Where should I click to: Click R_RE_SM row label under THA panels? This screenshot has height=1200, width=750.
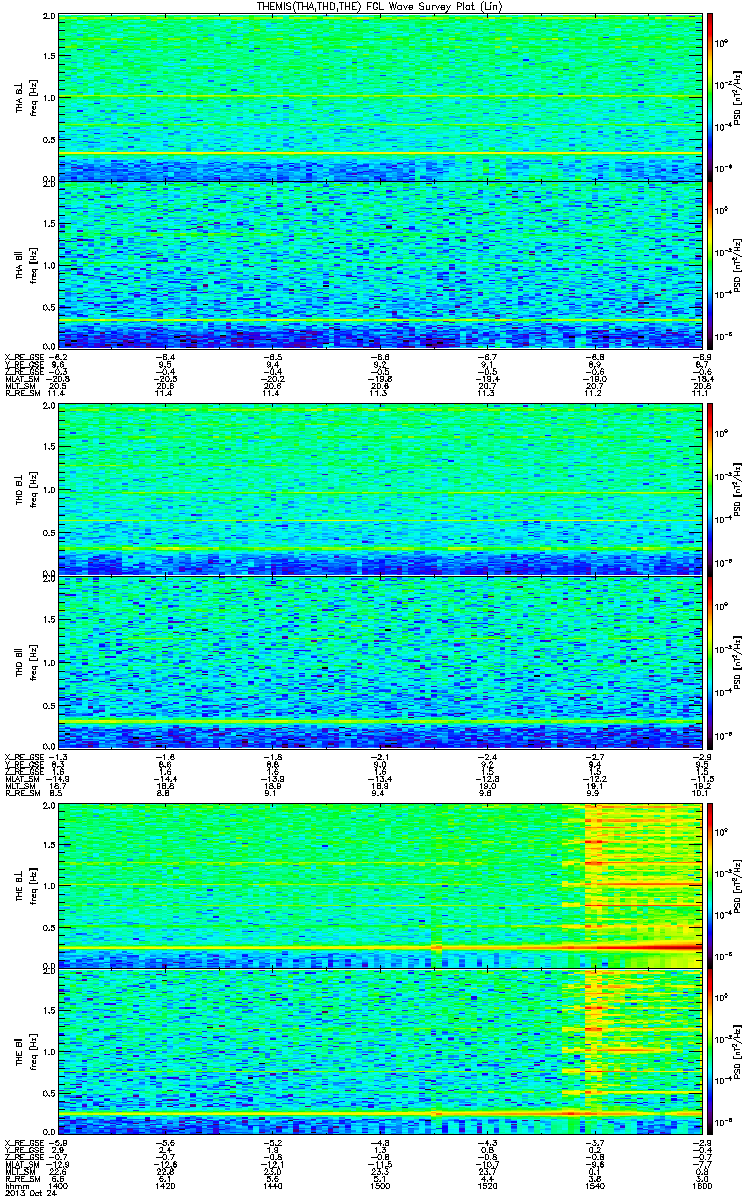(21, 394)
